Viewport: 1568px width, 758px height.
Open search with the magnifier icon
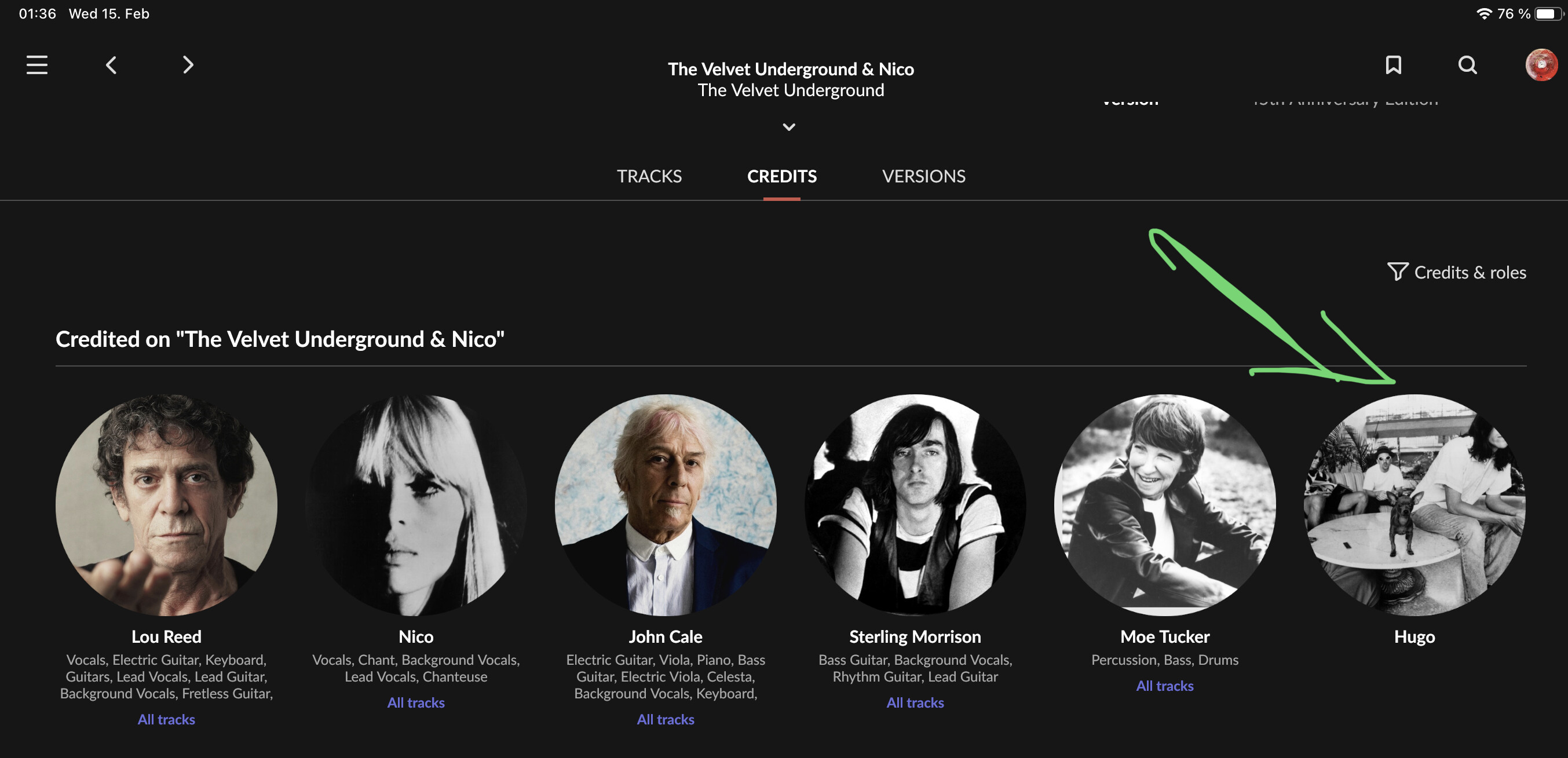pos(1468,65)
